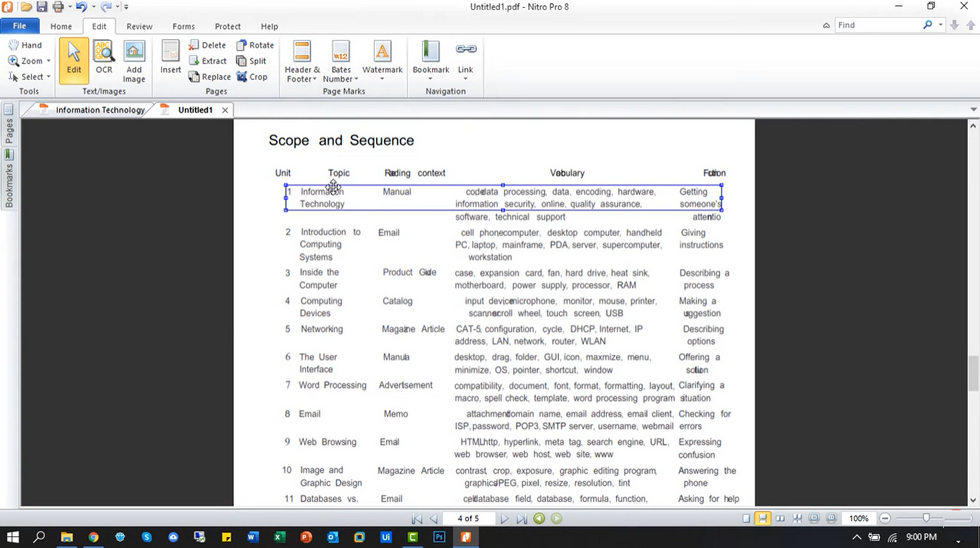Choose the Crop pages tool
The width and height of the screenshot is (980, 548).
(252, 77)
